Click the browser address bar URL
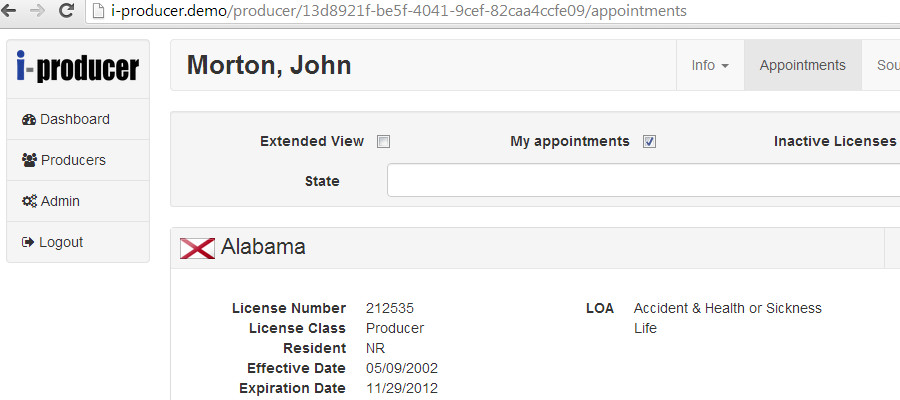 [x=400, y=11]
